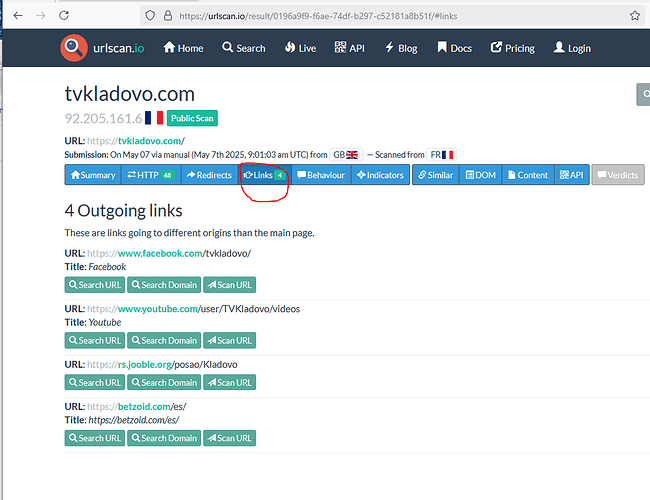Open the Content tab
Viewport: 650px width, 500px height.
pyautogui.click(x=528, y=175)
